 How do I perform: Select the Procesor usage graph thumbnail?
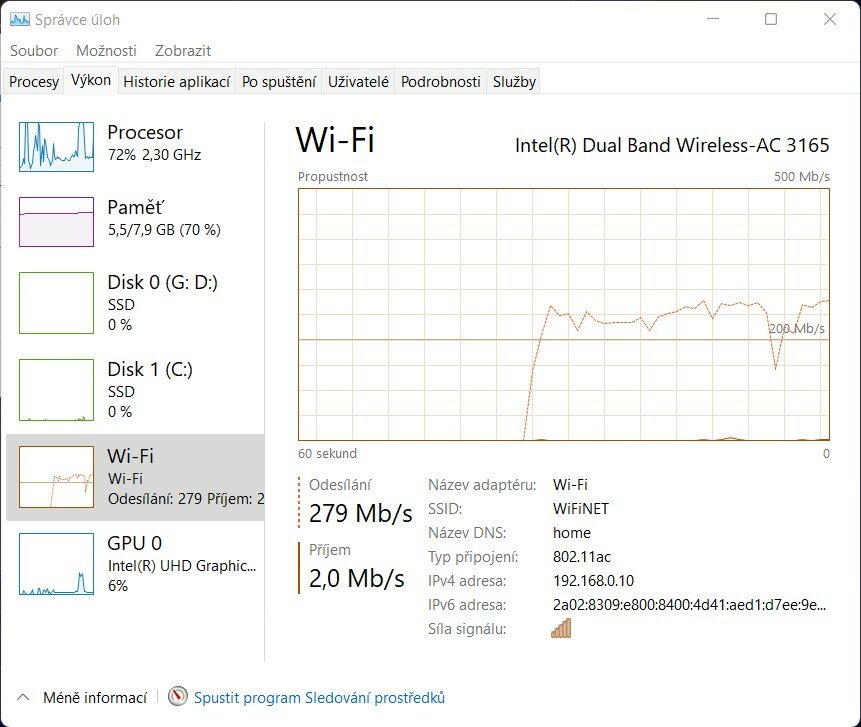coord(57,147)
